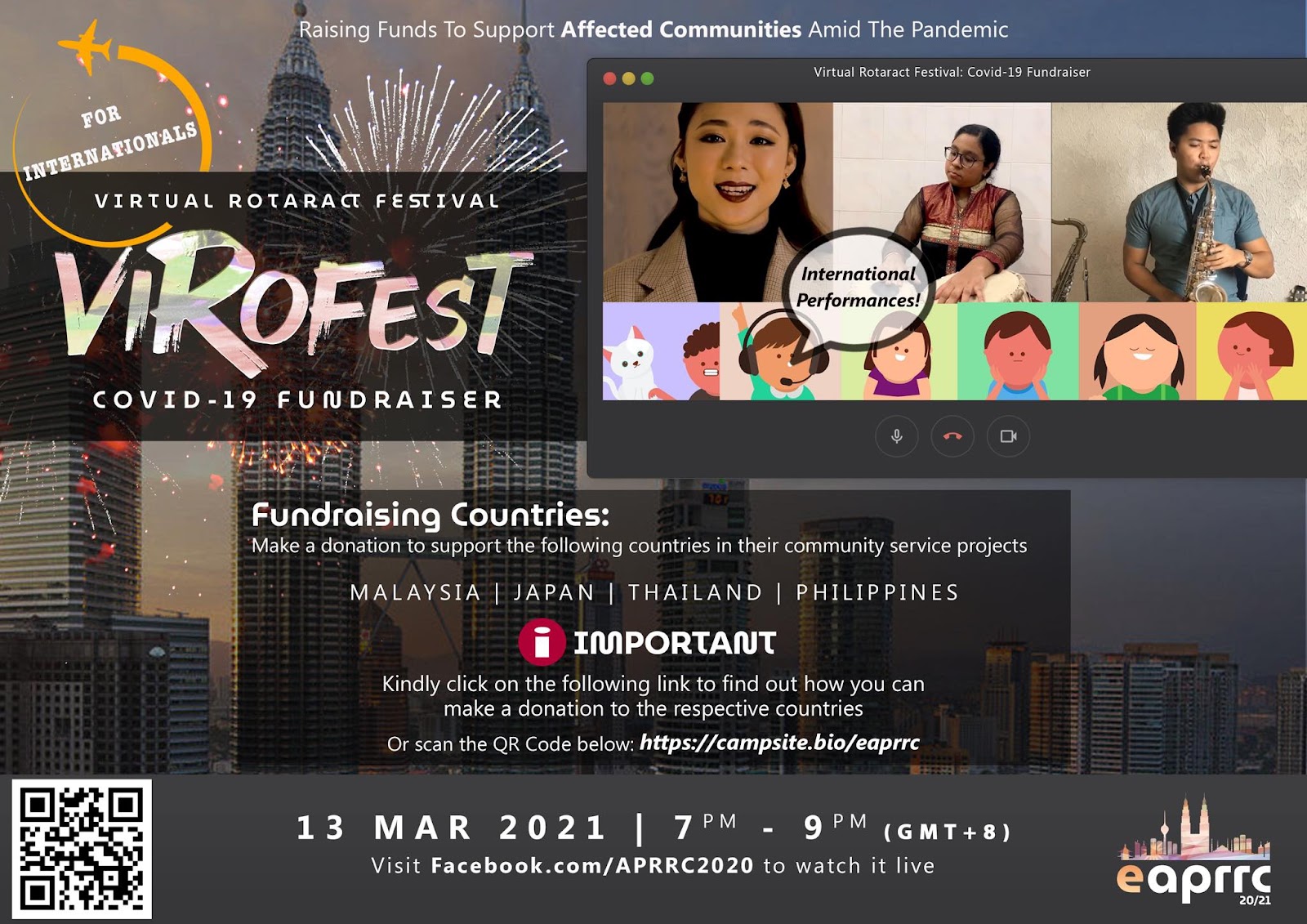This screenshot has height=924, width=1307.
Task: Click the yellow minimize window dot
Action: tap(628, 78)
